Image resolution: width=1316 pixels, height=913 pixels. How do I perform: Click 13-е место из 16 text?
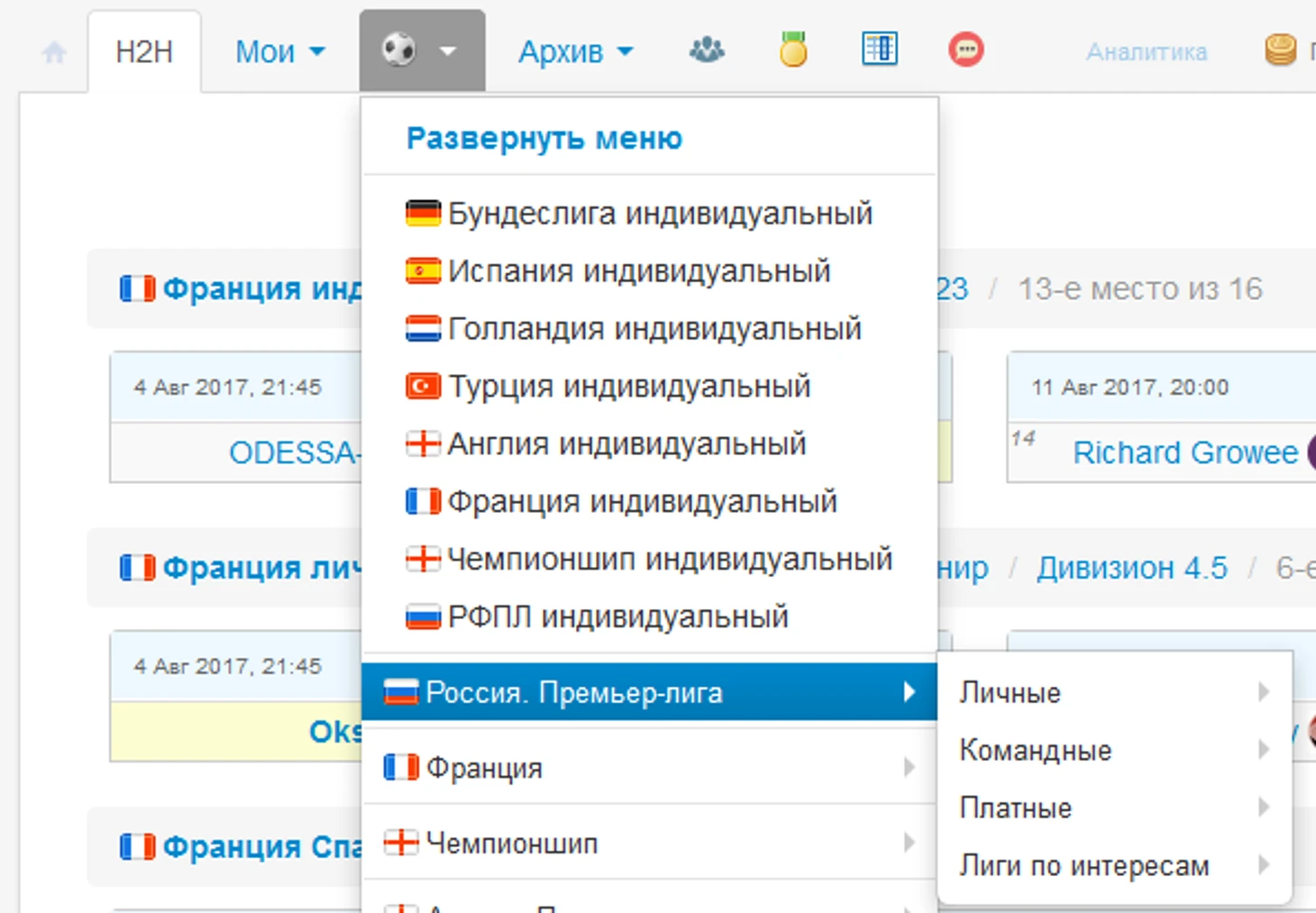[x=1140, y=289]
